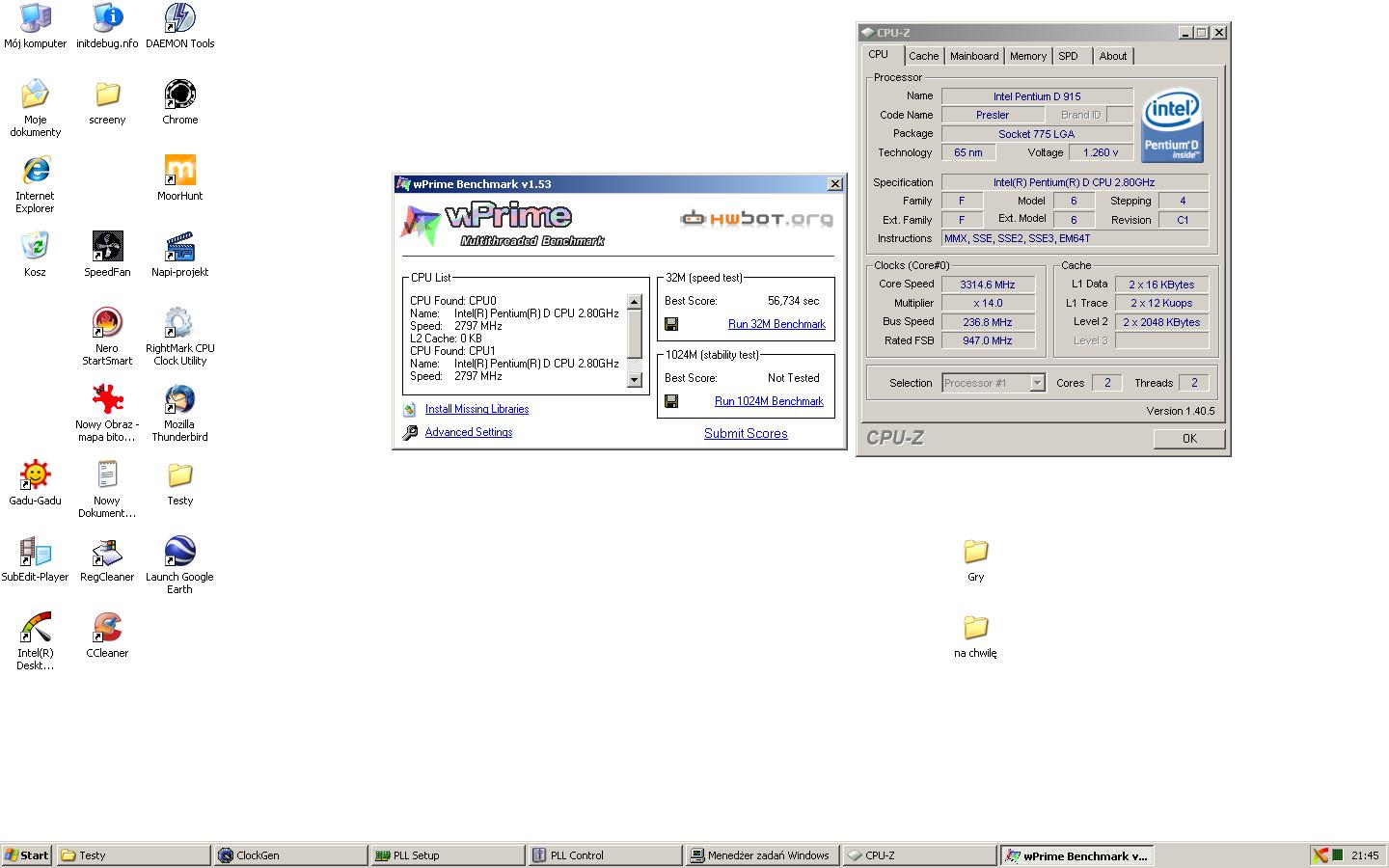
Task: Click Install Missing Libraries link
Action: [477, 409]
